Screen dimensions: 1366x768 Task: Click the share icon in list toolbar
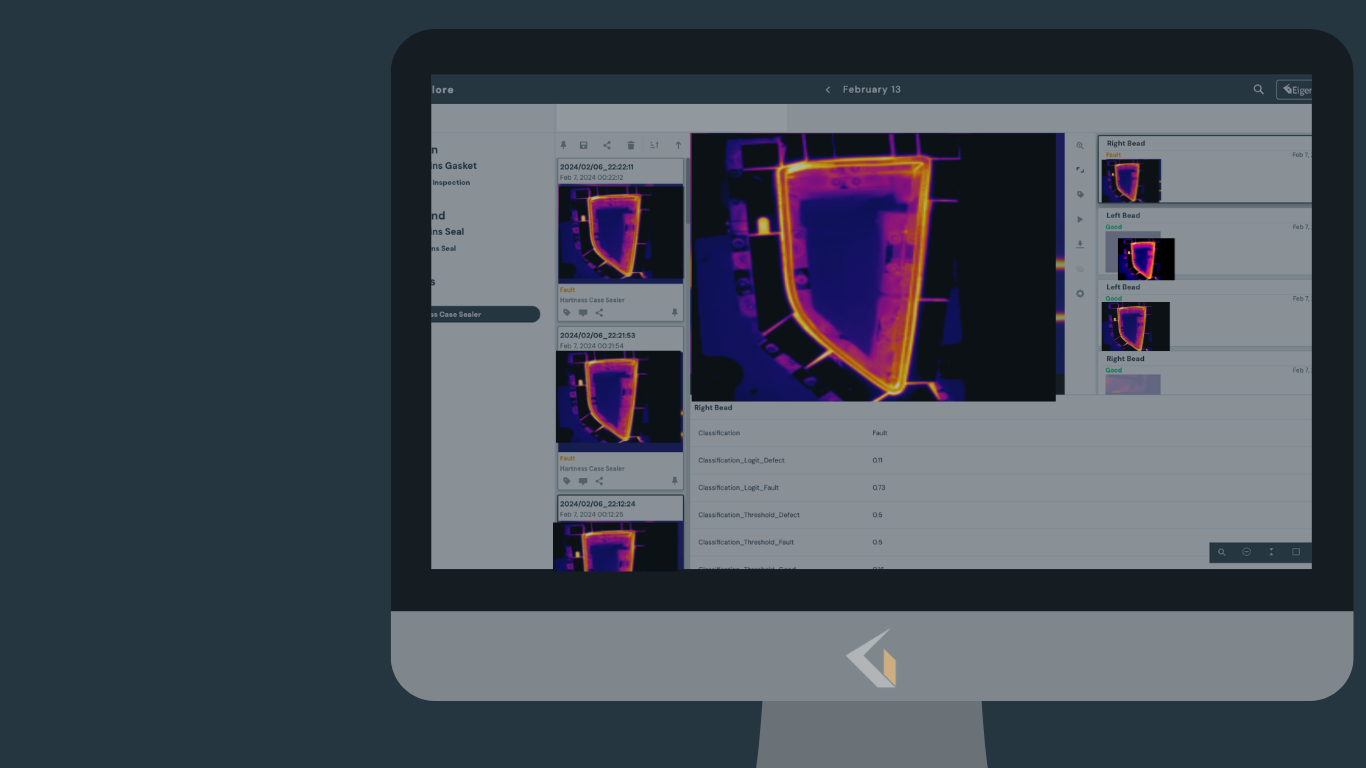point(607,146)
